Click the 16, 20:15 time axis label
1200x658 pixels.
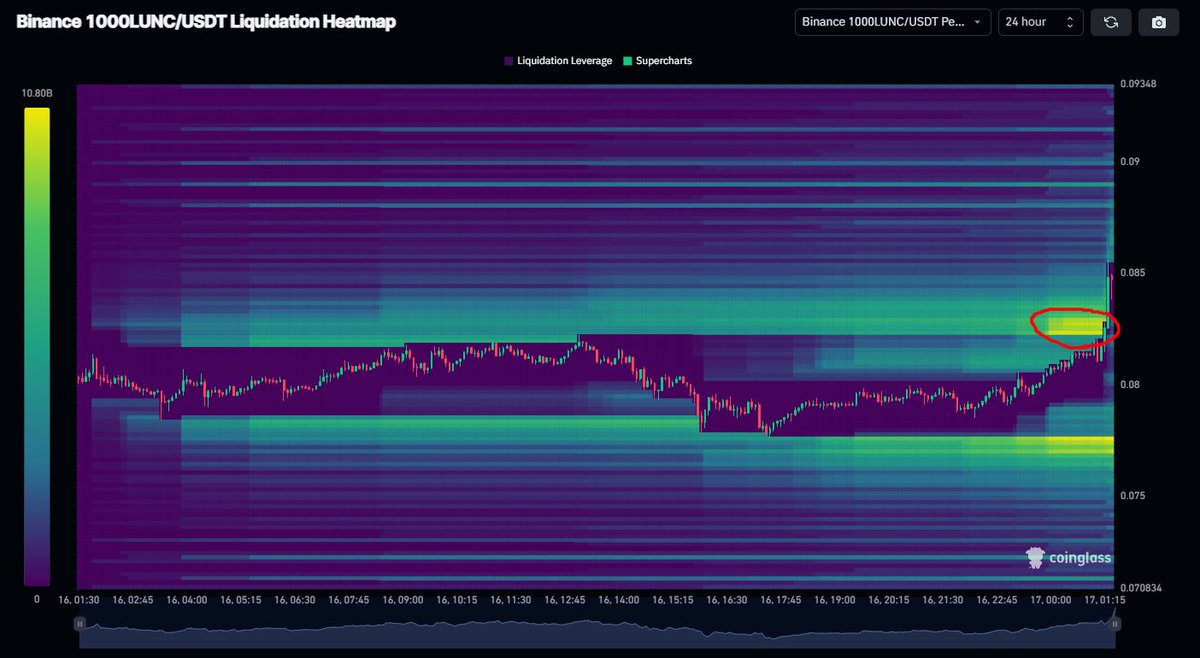(x=889, y=600)
